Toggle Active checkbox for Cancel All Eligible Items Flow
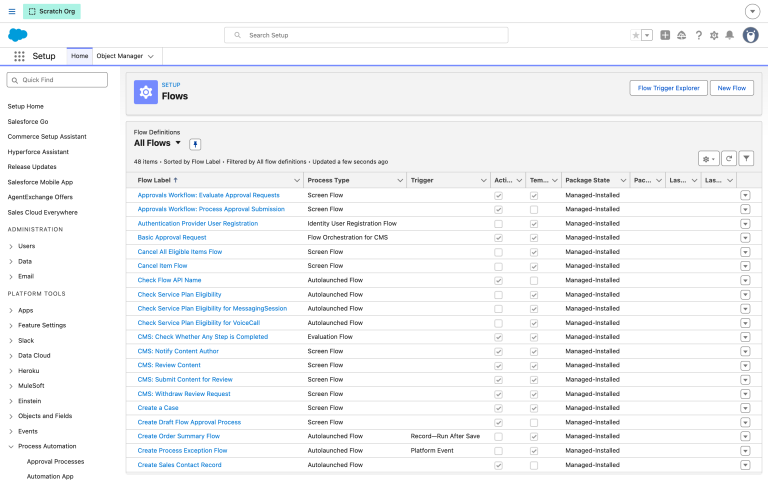The height and width of the screenshot is (480, 768). (x=498, y=252)
